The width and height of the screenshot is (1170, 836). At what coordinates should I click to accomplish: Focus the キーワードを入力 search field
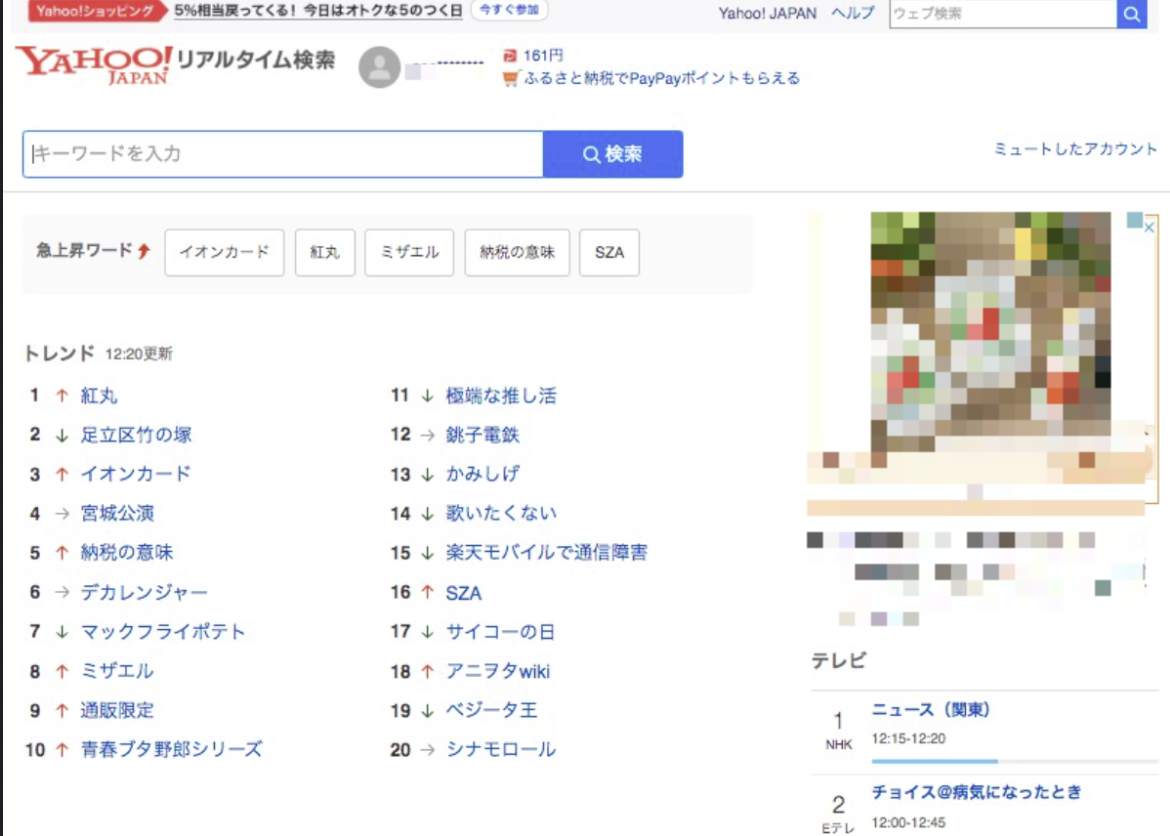coord(283,154)
